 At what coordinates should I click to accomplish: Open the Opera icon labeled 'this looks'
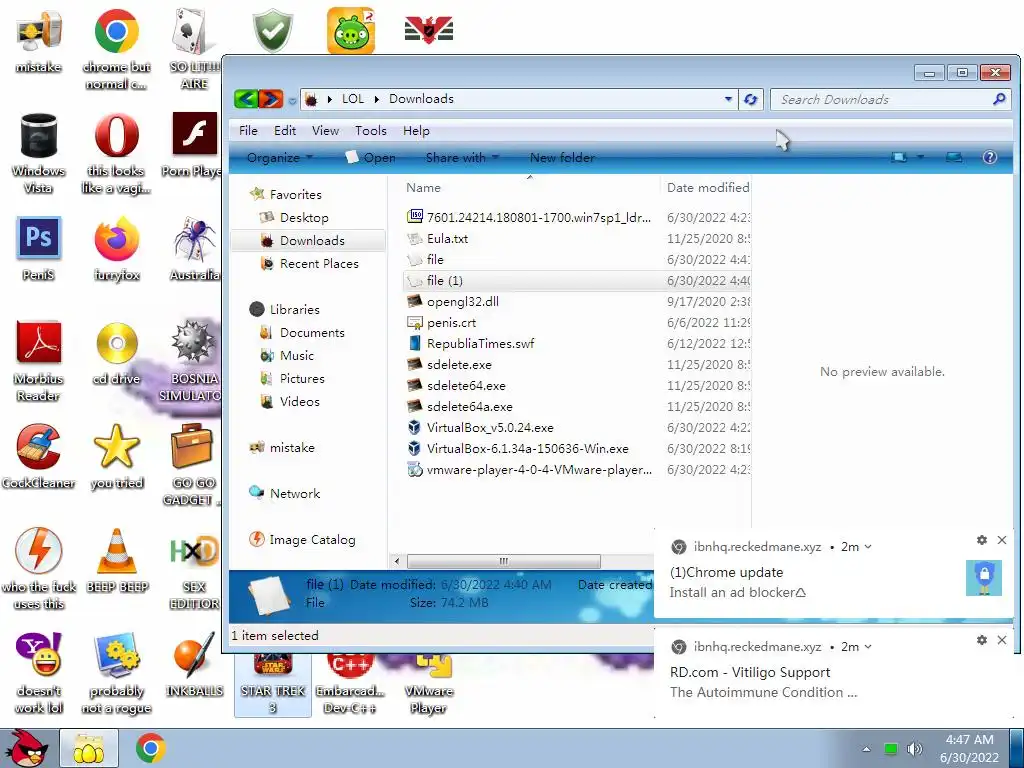tap(116, 153)
